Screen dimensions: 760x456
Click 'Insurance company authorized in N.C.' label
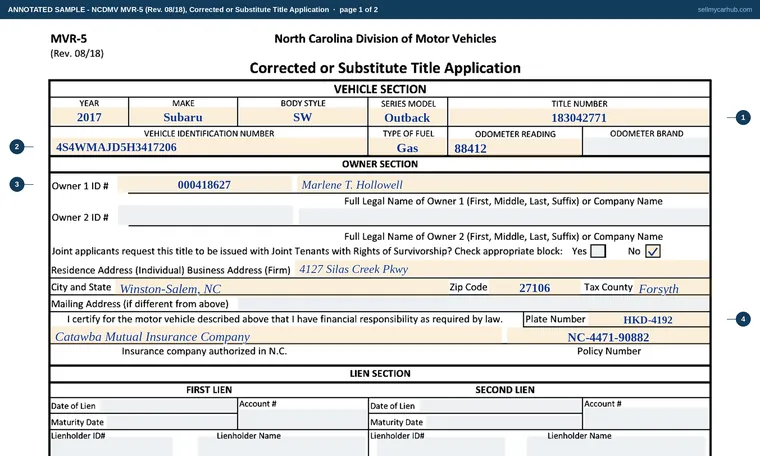coord(204,351)
